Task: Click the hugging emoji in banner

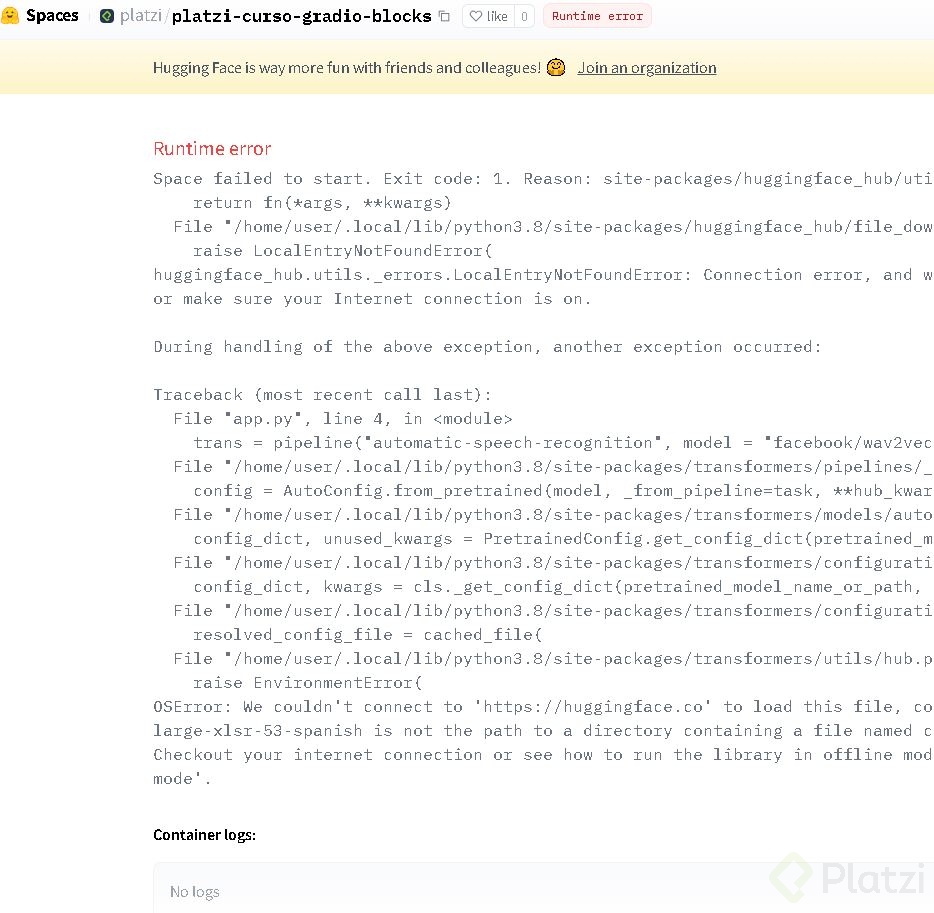Action: click(x=556, y=67)
